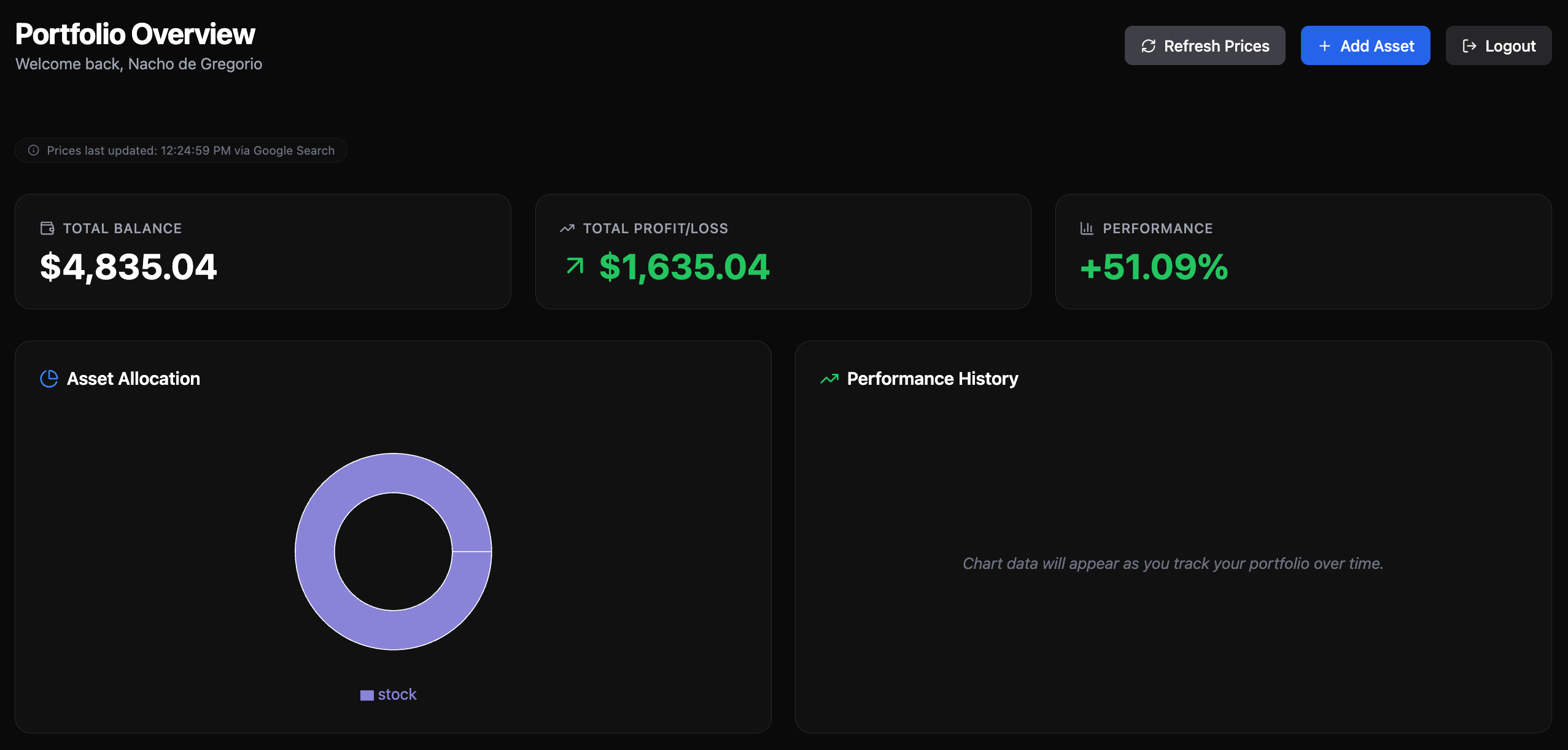
Task: Click the logout arrow icon
Action: (x=1469, y=46)
